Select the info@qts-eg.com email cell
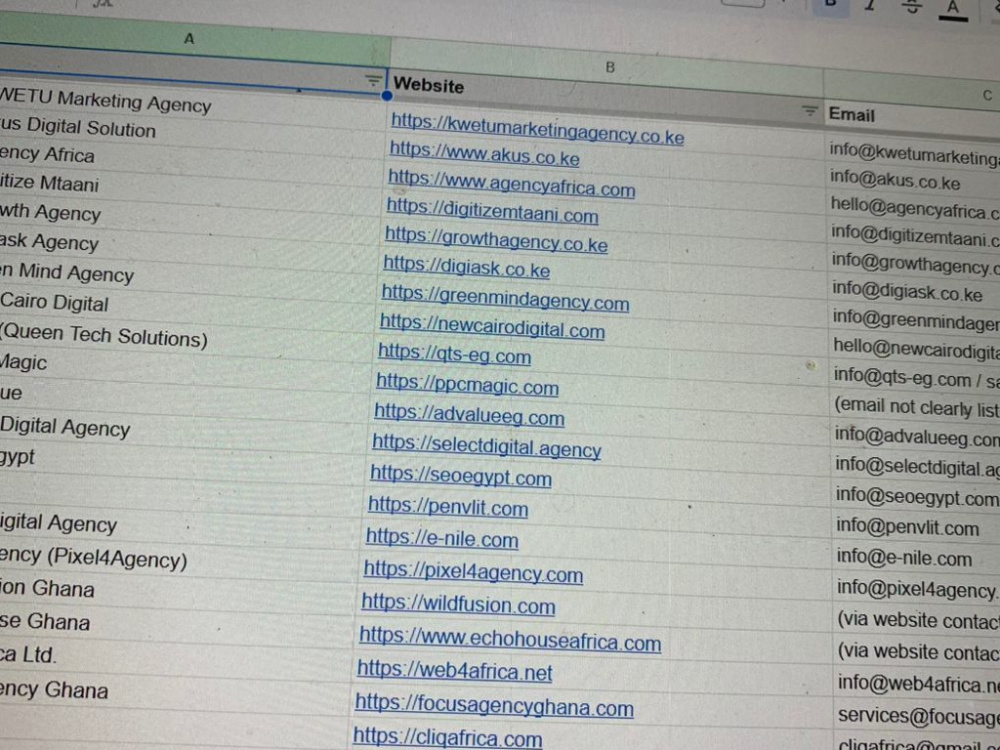 coord(916,378)
